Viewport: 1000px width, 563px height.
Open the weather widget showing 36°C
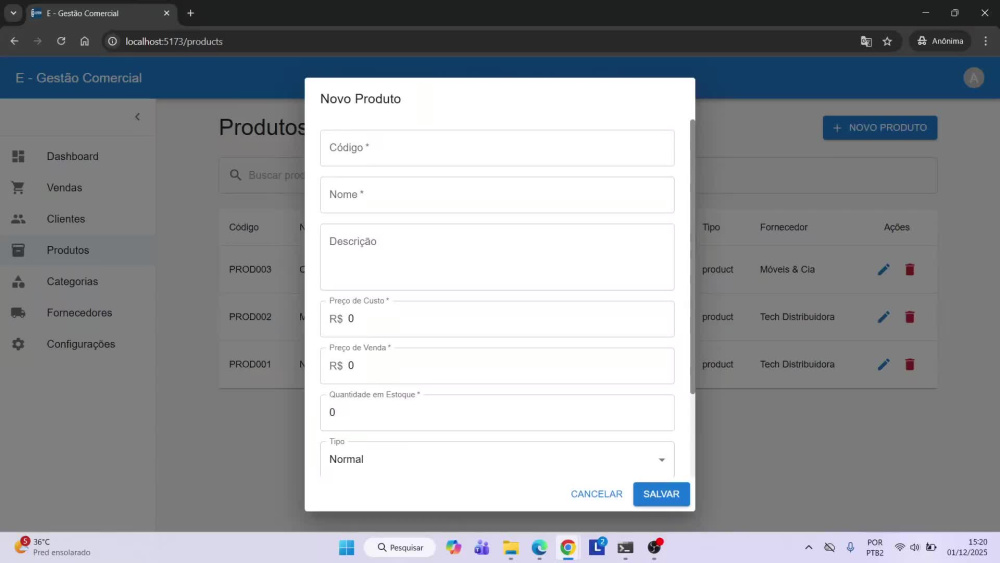[x=53, y=547]
